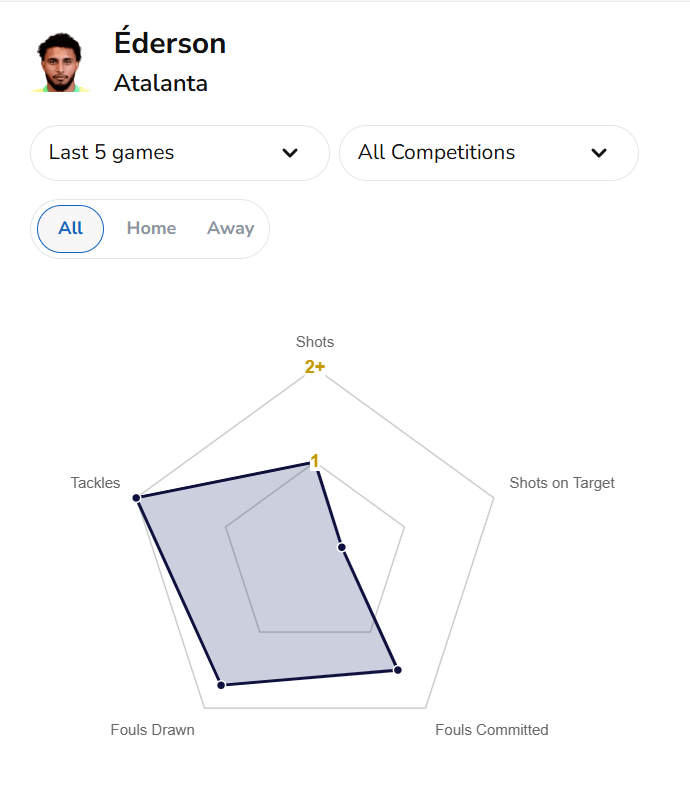Click Éderson's player photo
The height and width of the screenshot is (797, 690).
[x=62, y=63]
